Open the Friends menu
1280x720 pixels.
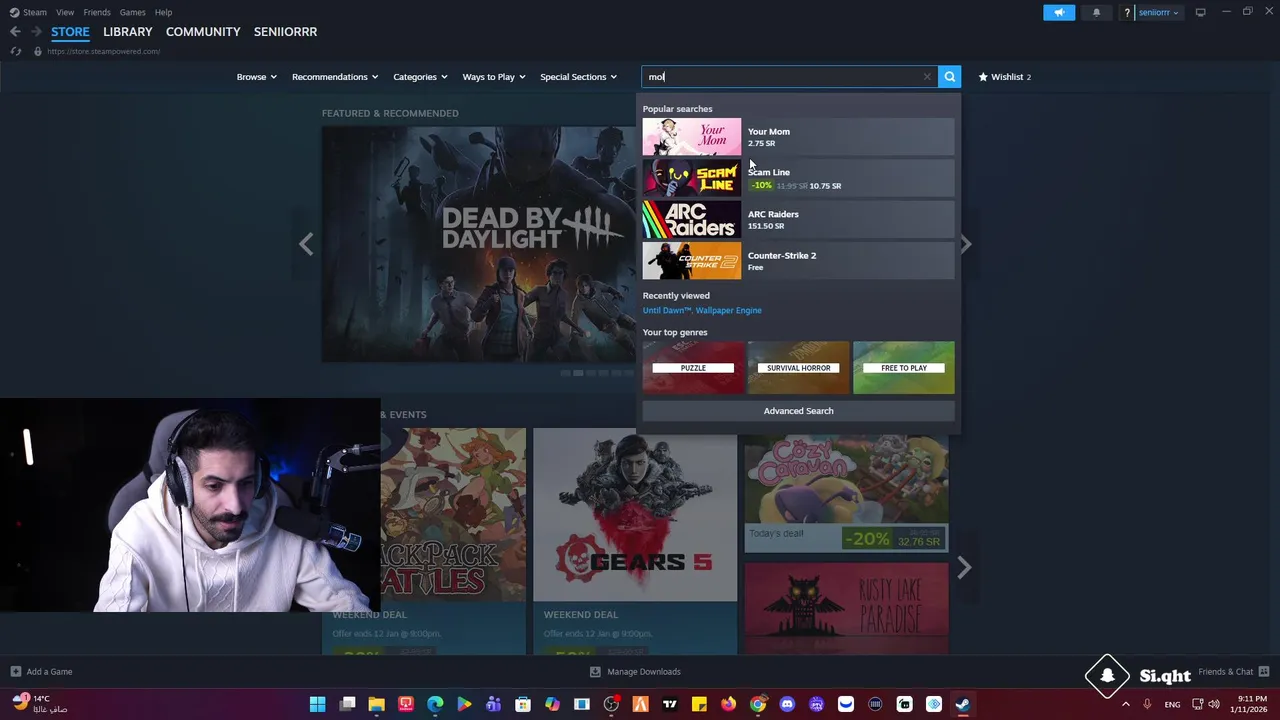pos(97,12)
